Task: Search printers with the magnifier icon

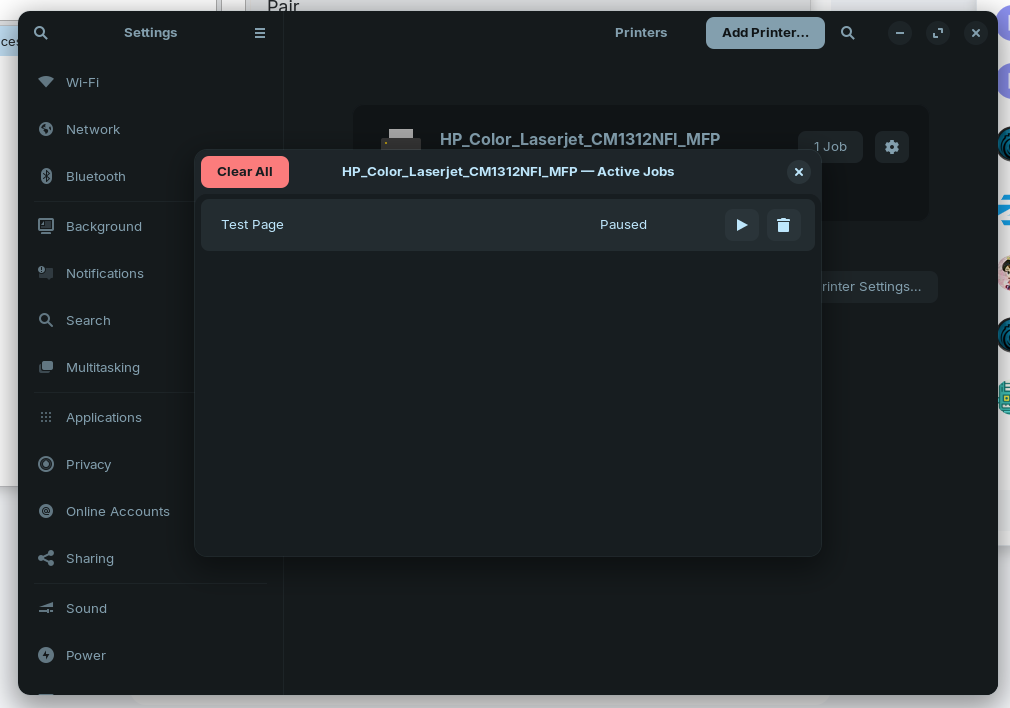Action: [x=848, y=33]
